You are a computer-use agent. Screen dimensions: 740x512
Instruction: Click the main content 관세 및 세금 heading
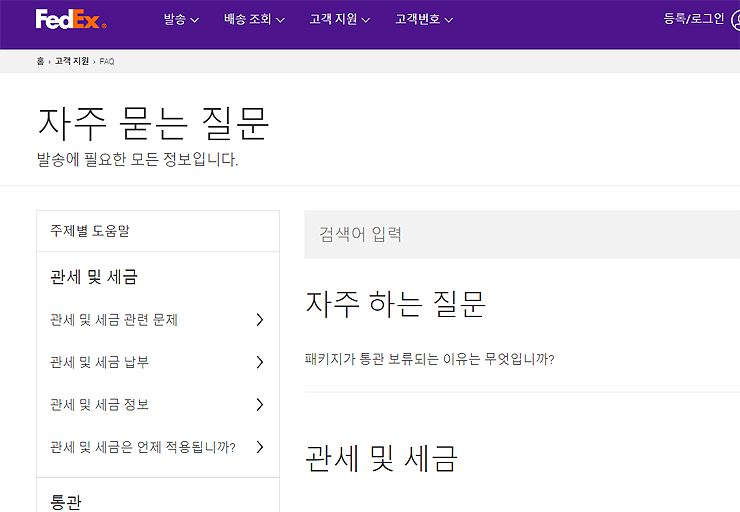(x=381, y=459)
